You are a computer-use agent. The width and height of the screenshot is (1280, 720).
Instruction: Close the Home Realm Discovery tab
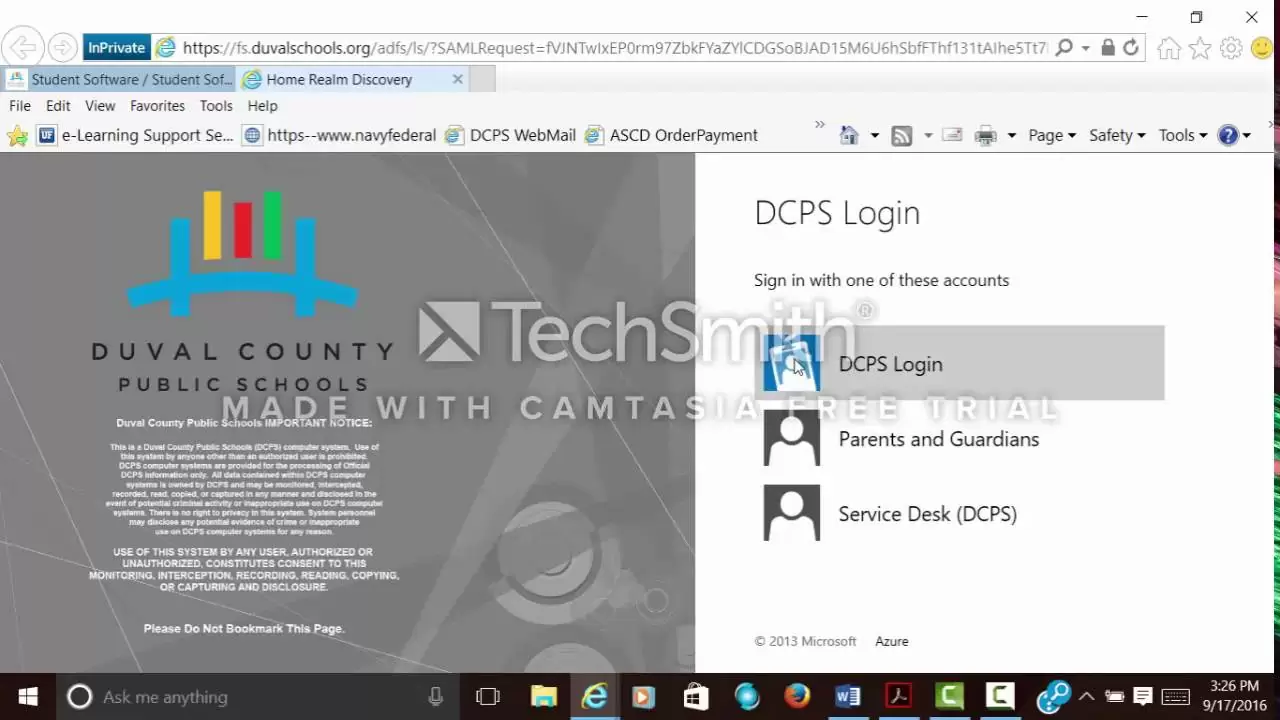(x=458, y=79)
